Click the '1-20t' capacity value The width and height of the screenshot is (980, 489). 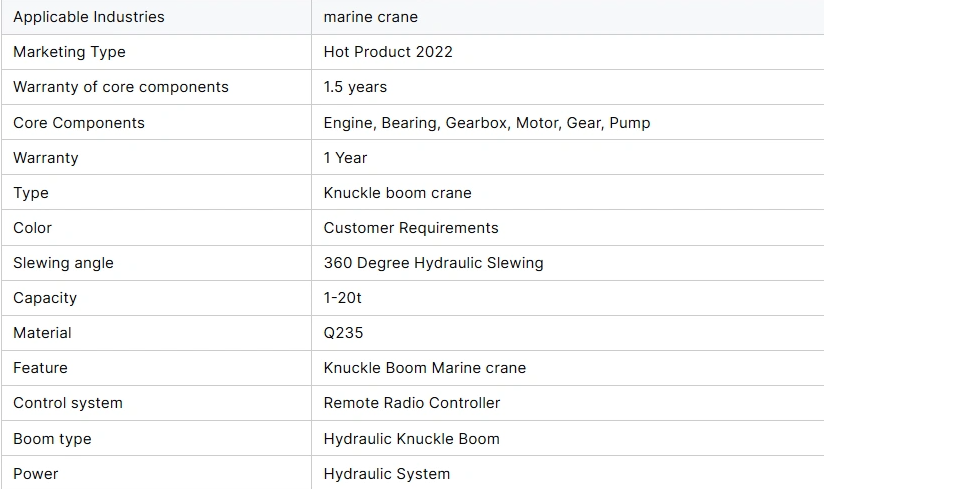point(343,298)
